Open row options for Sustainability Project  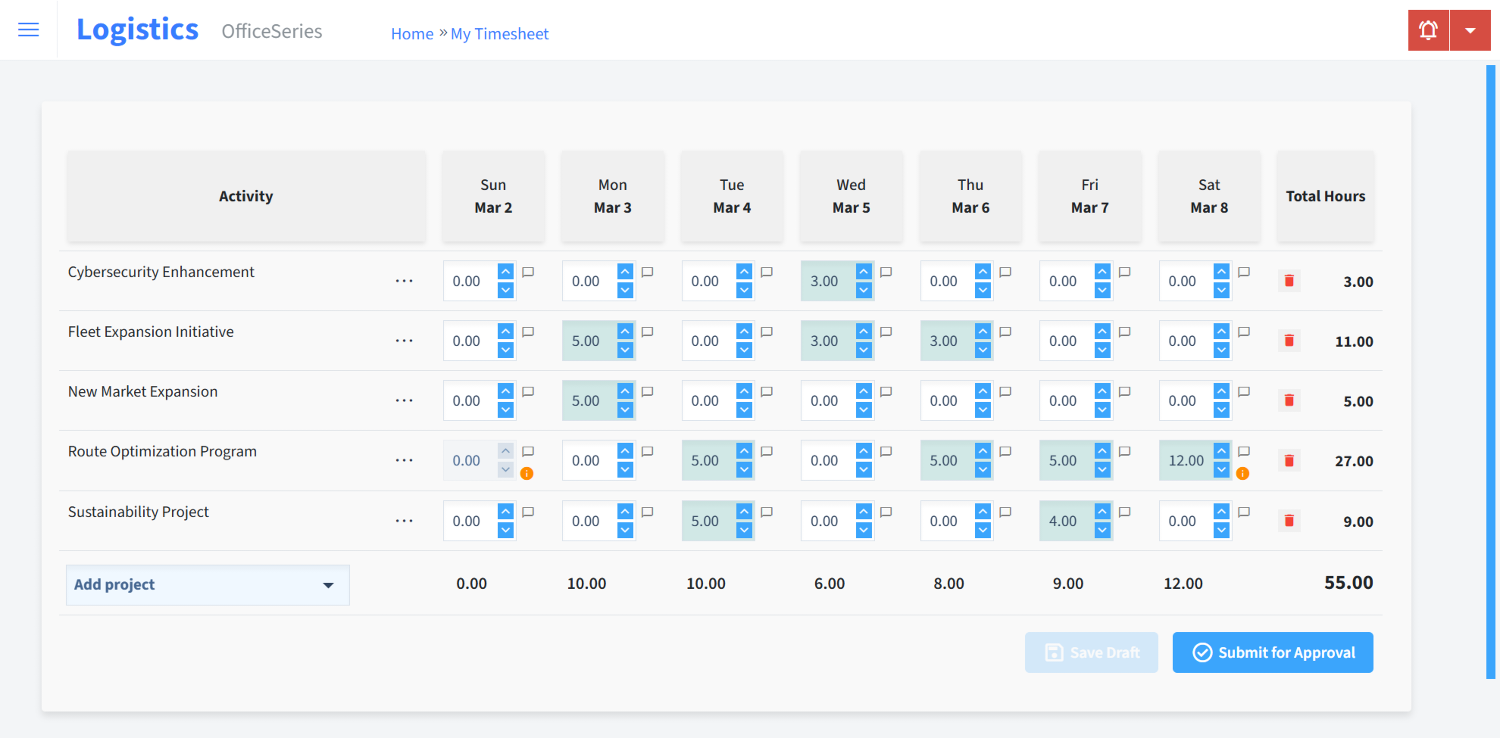click(404, 520)
